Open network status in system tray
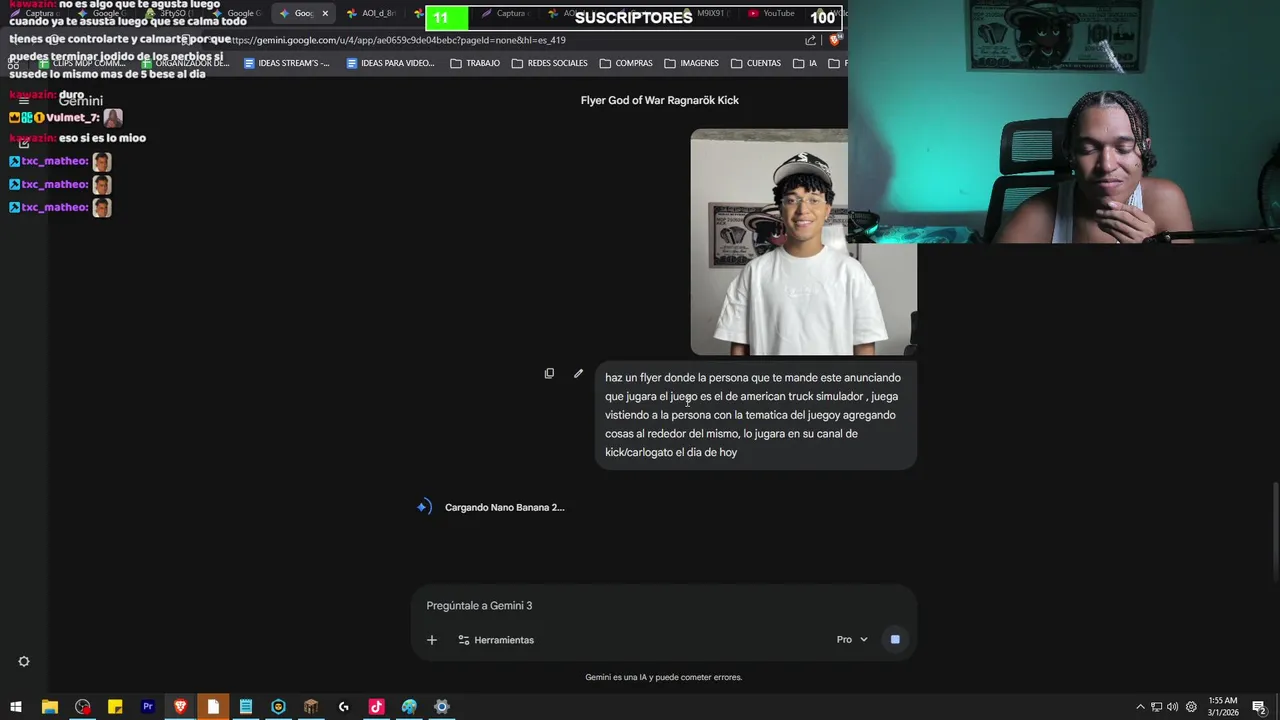 click(x=1156, y=707)
